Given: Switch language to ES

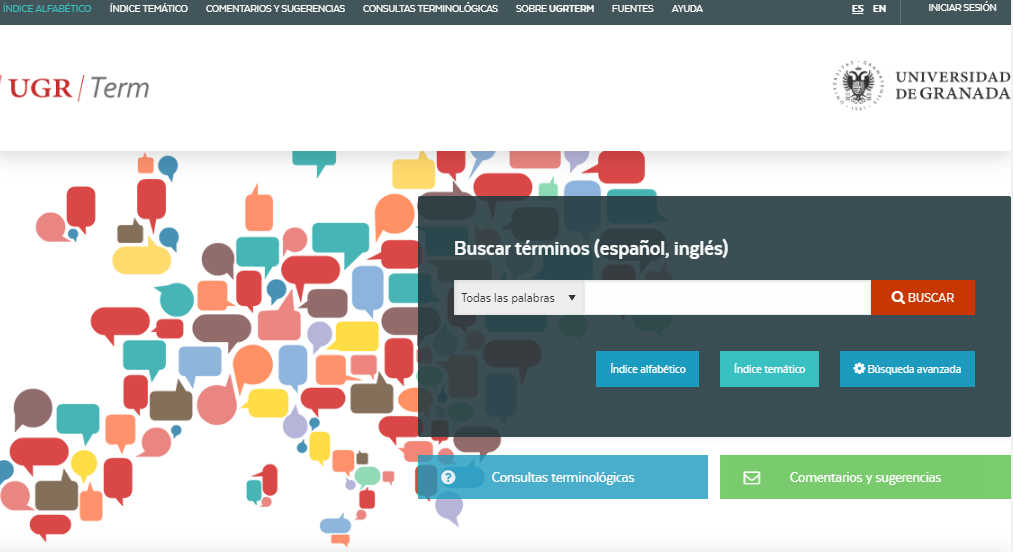Looking at the screenshot, I should [857, 9].
